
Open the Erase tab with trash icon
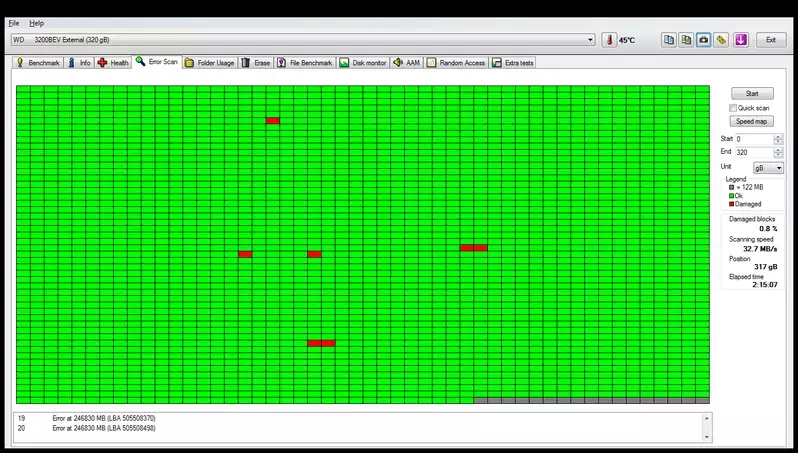click(255, 63)
